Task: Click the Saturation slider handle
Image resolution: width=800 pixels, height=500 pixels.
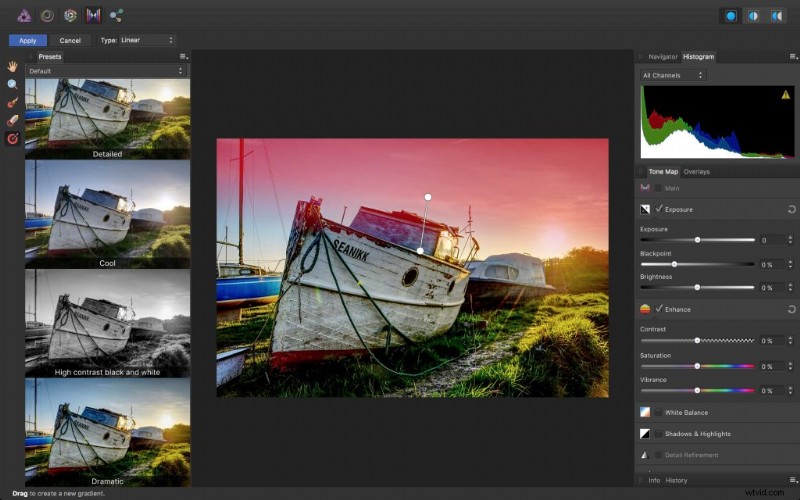Action: click(x=697, y=366)
